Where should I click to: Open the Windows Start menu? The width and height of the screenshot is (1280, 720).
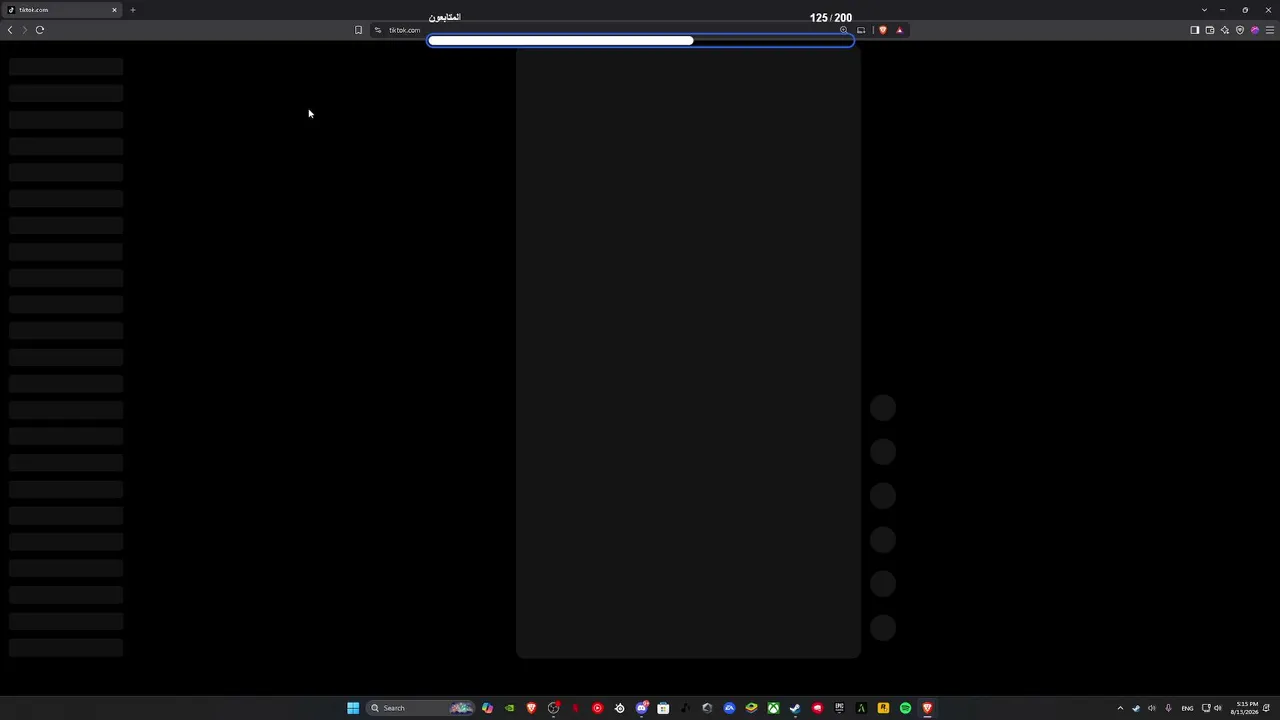[x=353, y=708]
